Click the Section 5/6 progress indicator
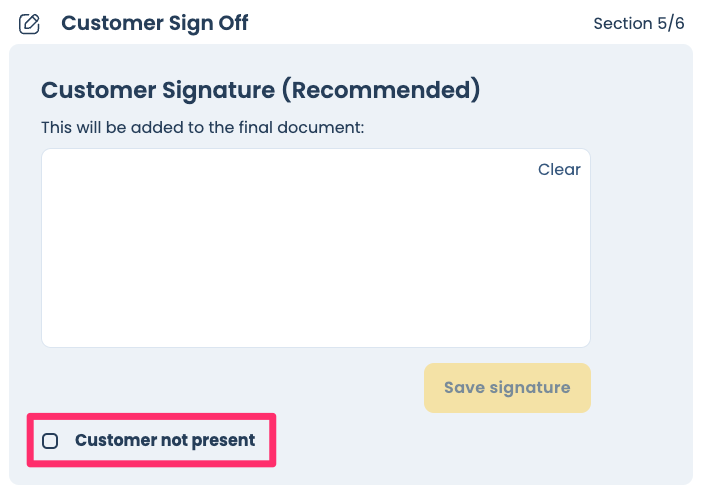703x500 pixels. pyautogui.click(x=638, y=23)
